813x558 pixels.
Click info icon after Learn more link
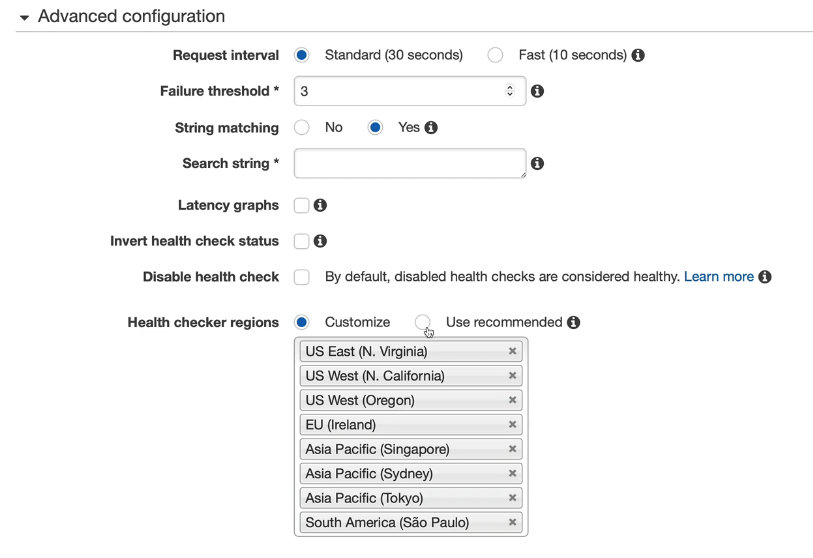tap(765, 277)
